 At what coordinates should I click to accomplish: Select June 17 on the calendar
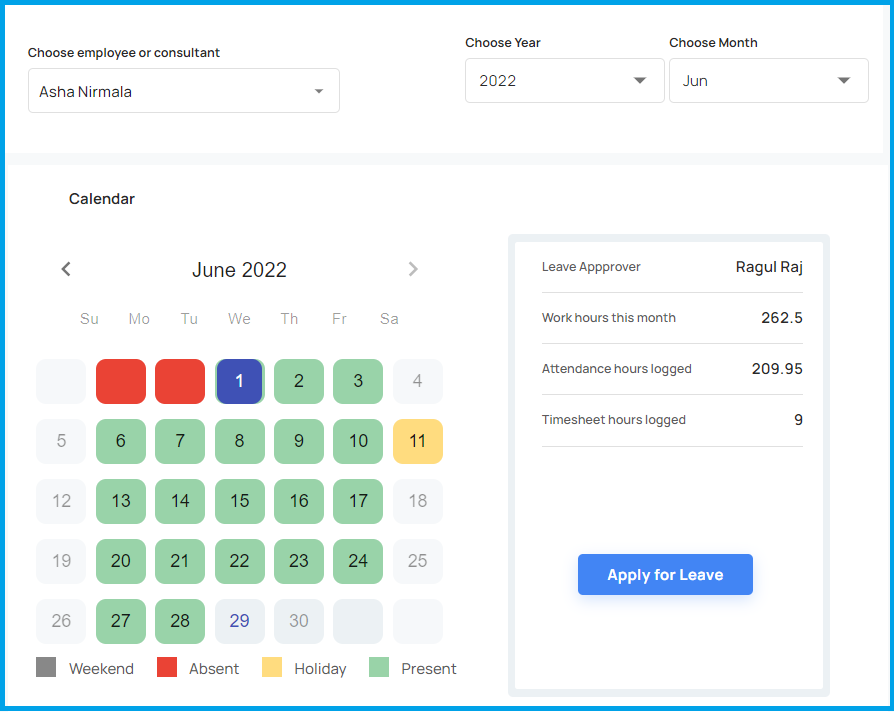point(358,501)
